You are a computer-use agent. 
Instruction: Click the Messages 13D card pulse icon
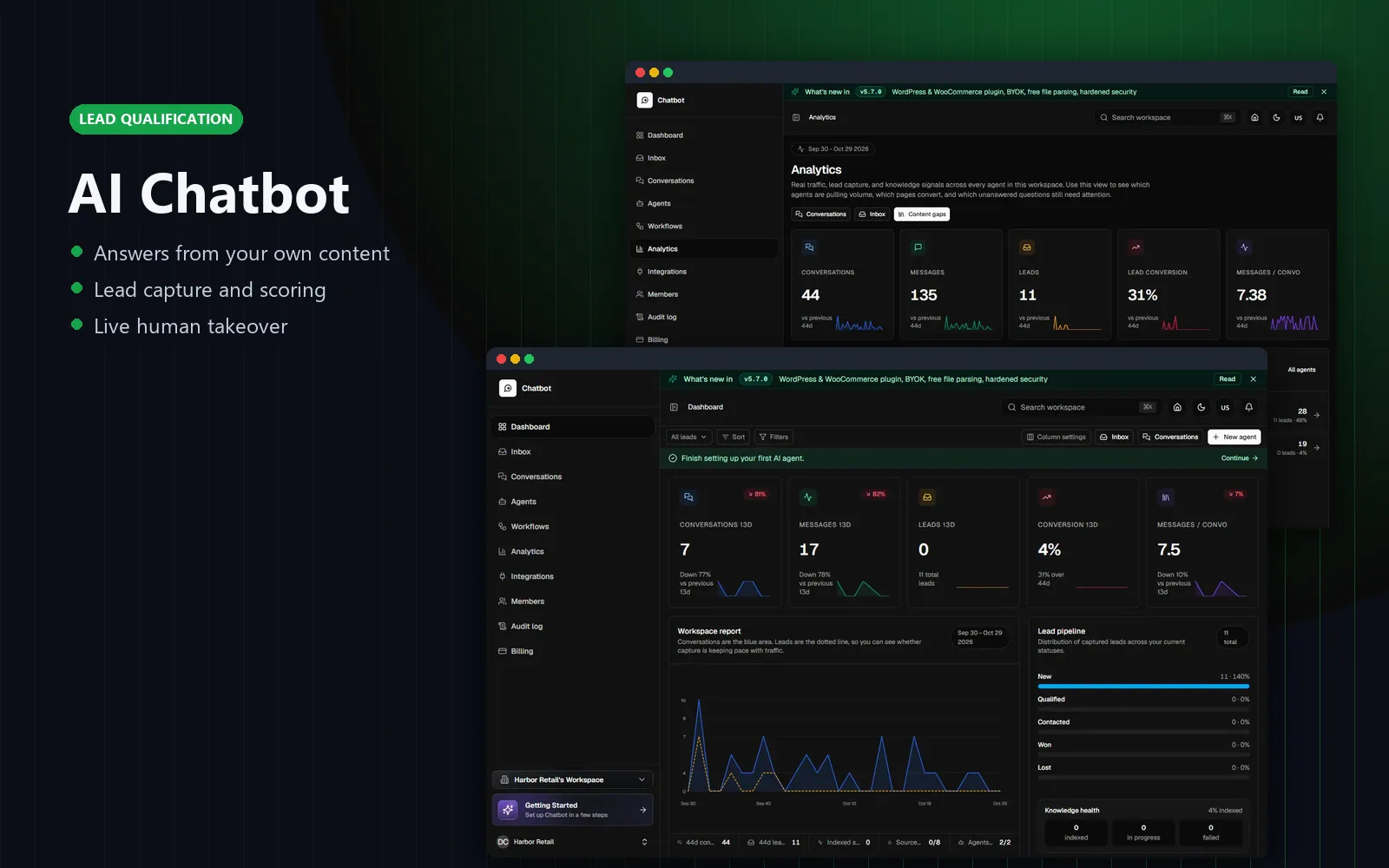[x=808, y=497]
